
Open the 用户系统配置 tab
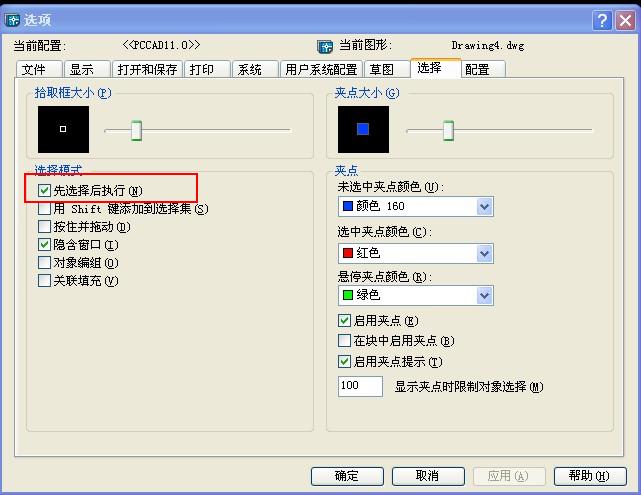pyautogui.click(x=321, y=69)
